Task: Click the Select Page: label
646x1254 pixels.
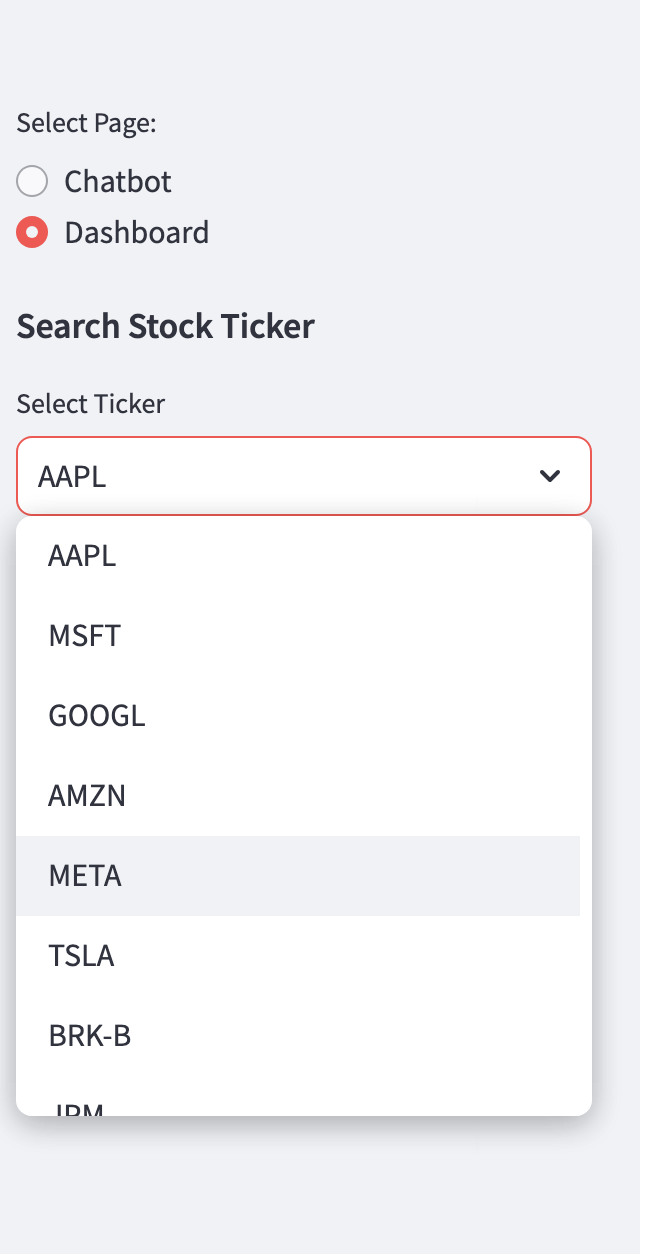Action: (87, 123)
